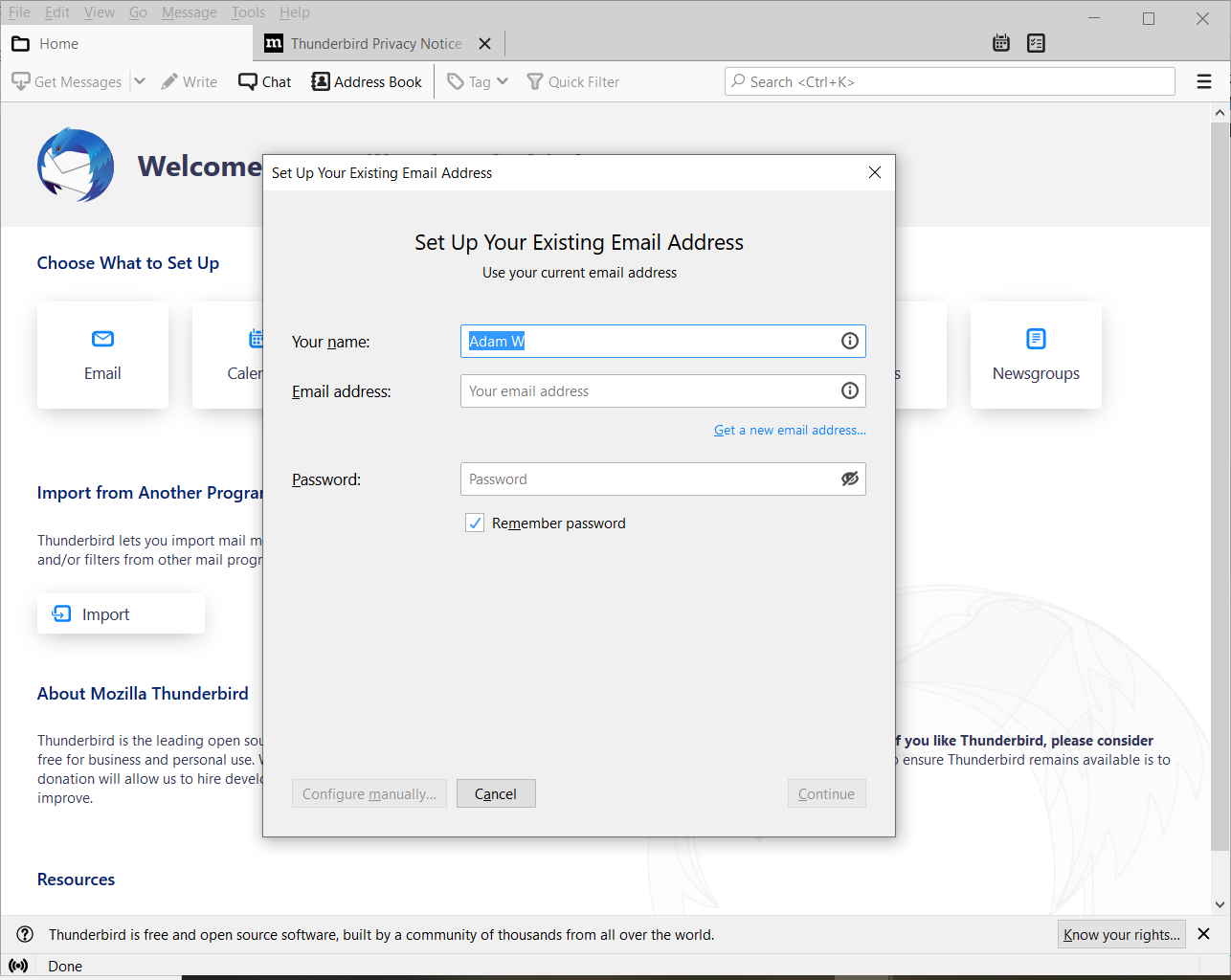The image size is (1231, 980).
Task: Click Get a new email address link
Action: [790, 431]
